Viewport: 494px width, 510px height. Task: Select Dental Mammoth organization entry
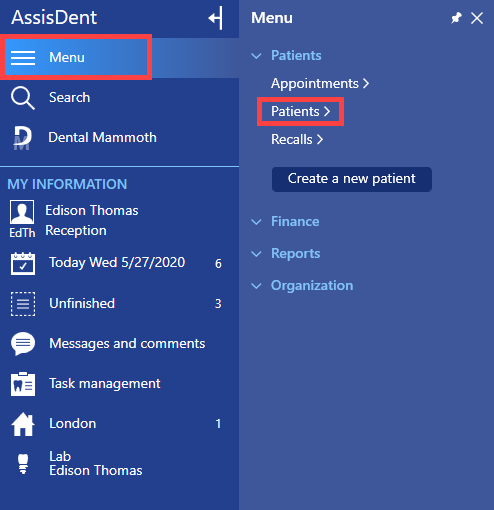tap(102, 138)
